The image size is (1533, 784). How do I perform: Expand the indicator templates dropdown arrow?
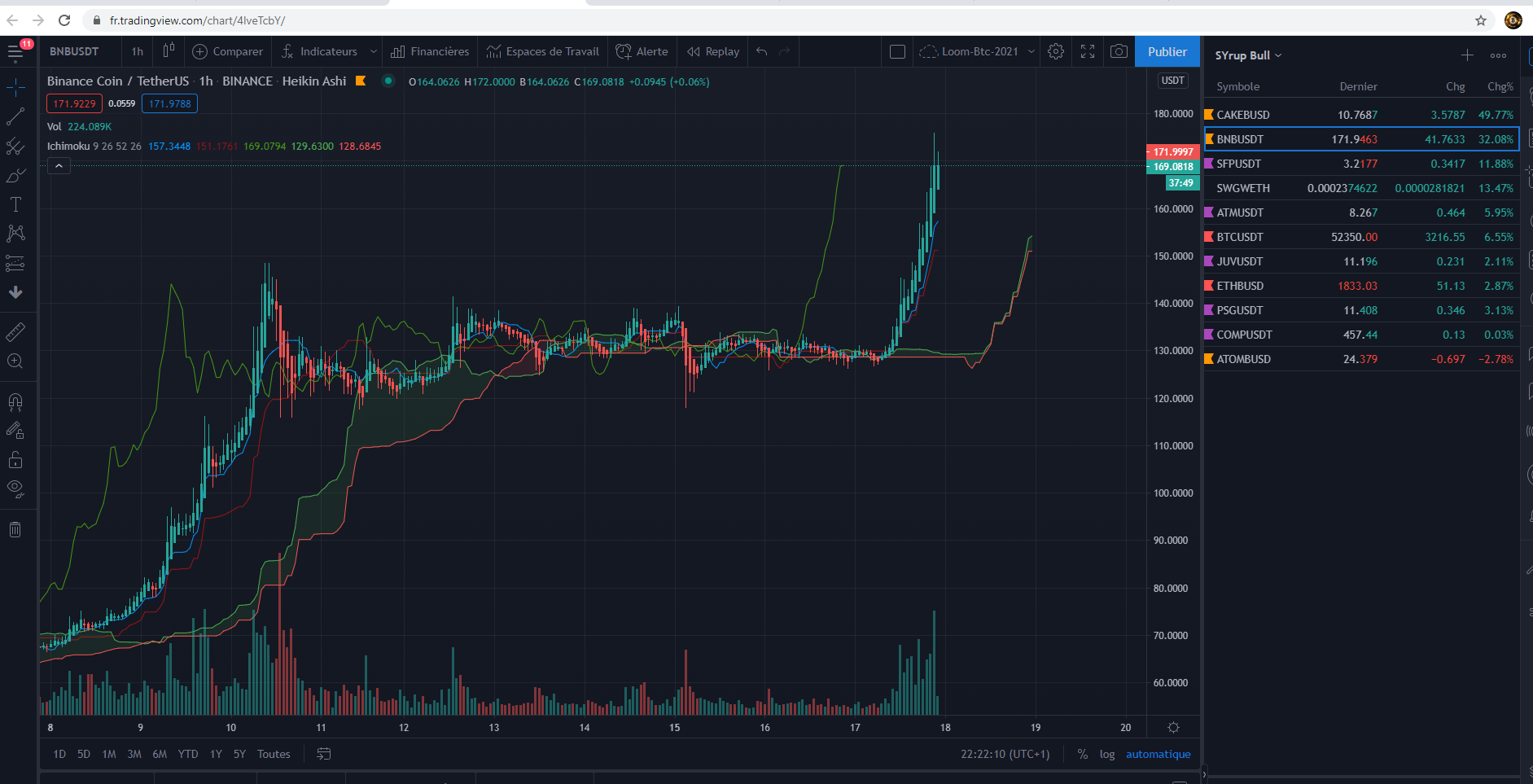pos(374,51)
